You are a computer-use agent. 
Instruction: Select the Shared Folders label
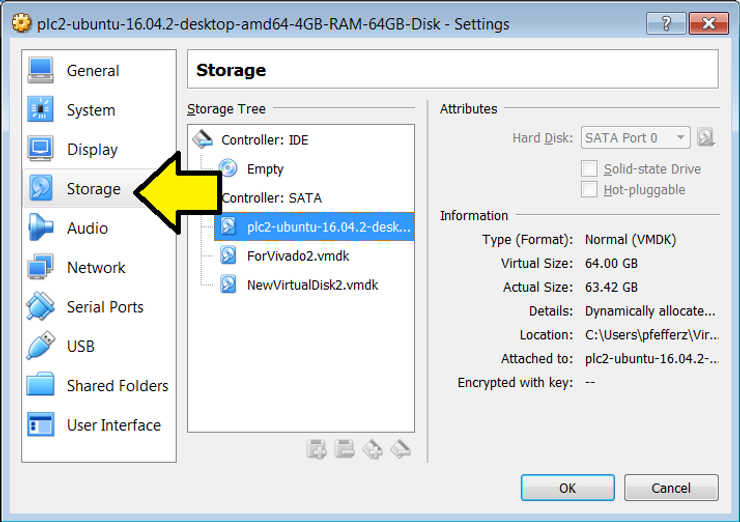[118, 386]
